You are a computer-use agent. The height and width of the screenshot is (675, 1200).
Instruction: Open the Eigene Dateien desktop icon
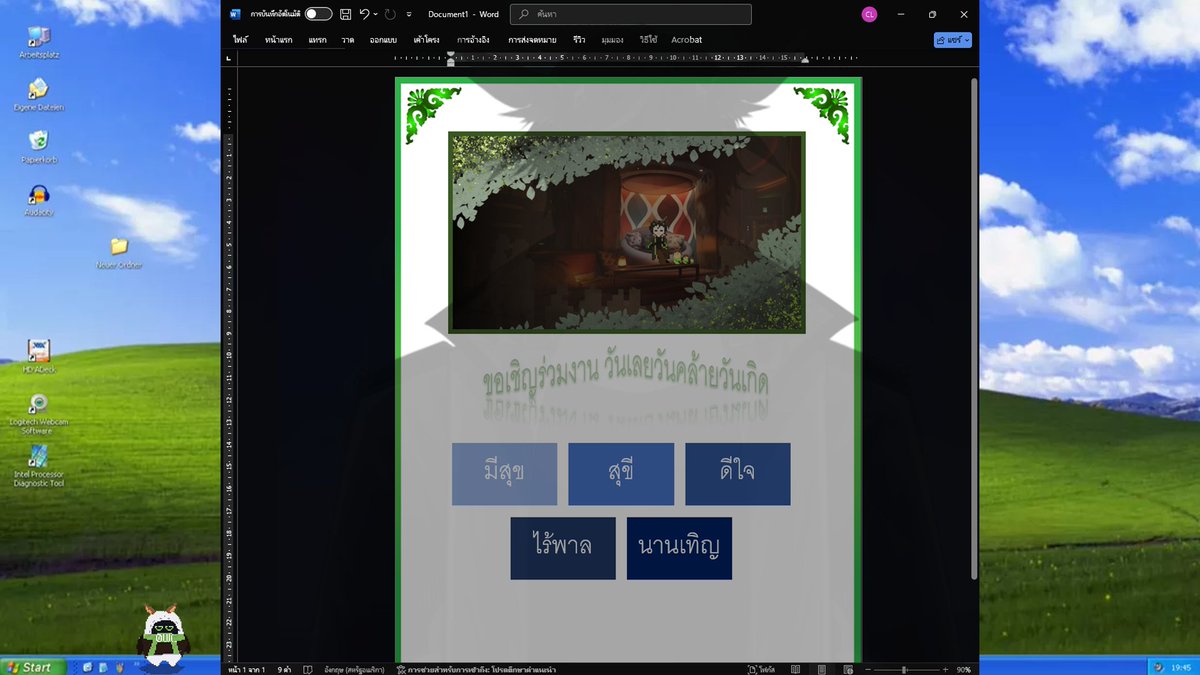pos(39,95)
